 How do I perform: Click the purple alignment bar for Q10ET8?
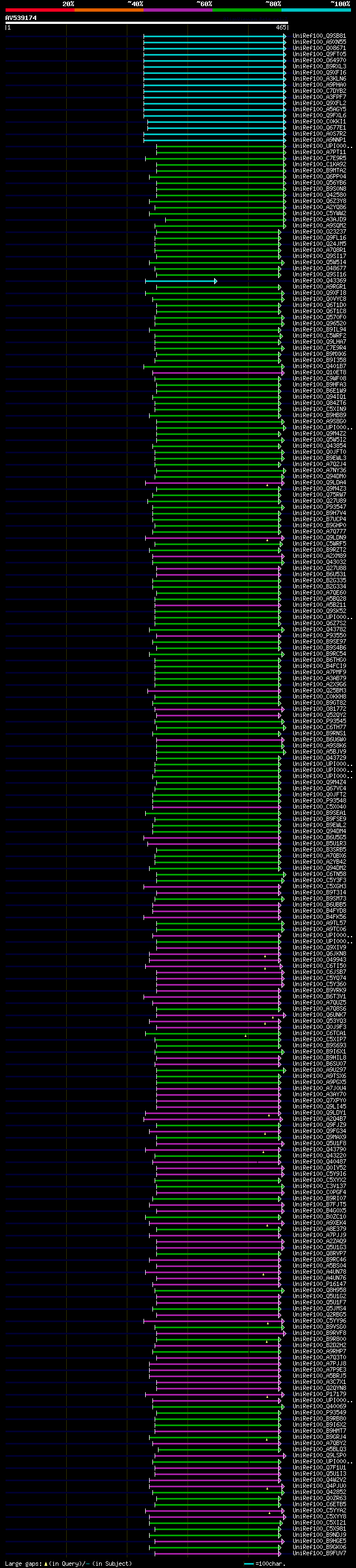219,373
